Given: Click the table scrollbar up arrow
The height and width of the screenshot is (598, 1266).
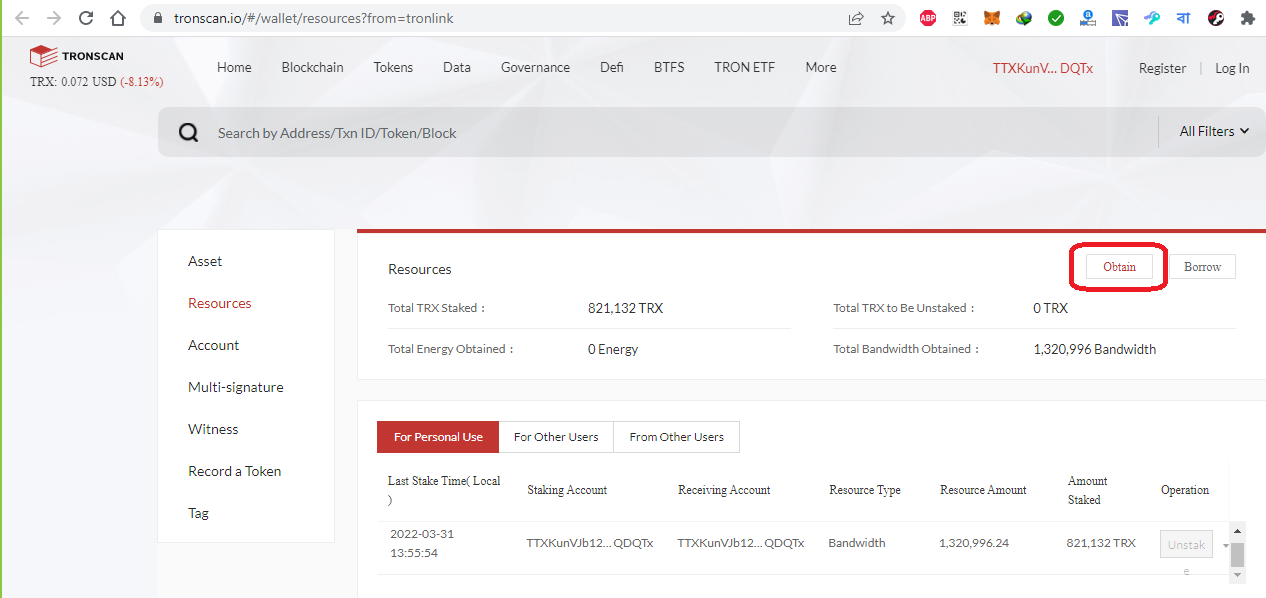Looking at the screenshot, I should click(1237, 531).
